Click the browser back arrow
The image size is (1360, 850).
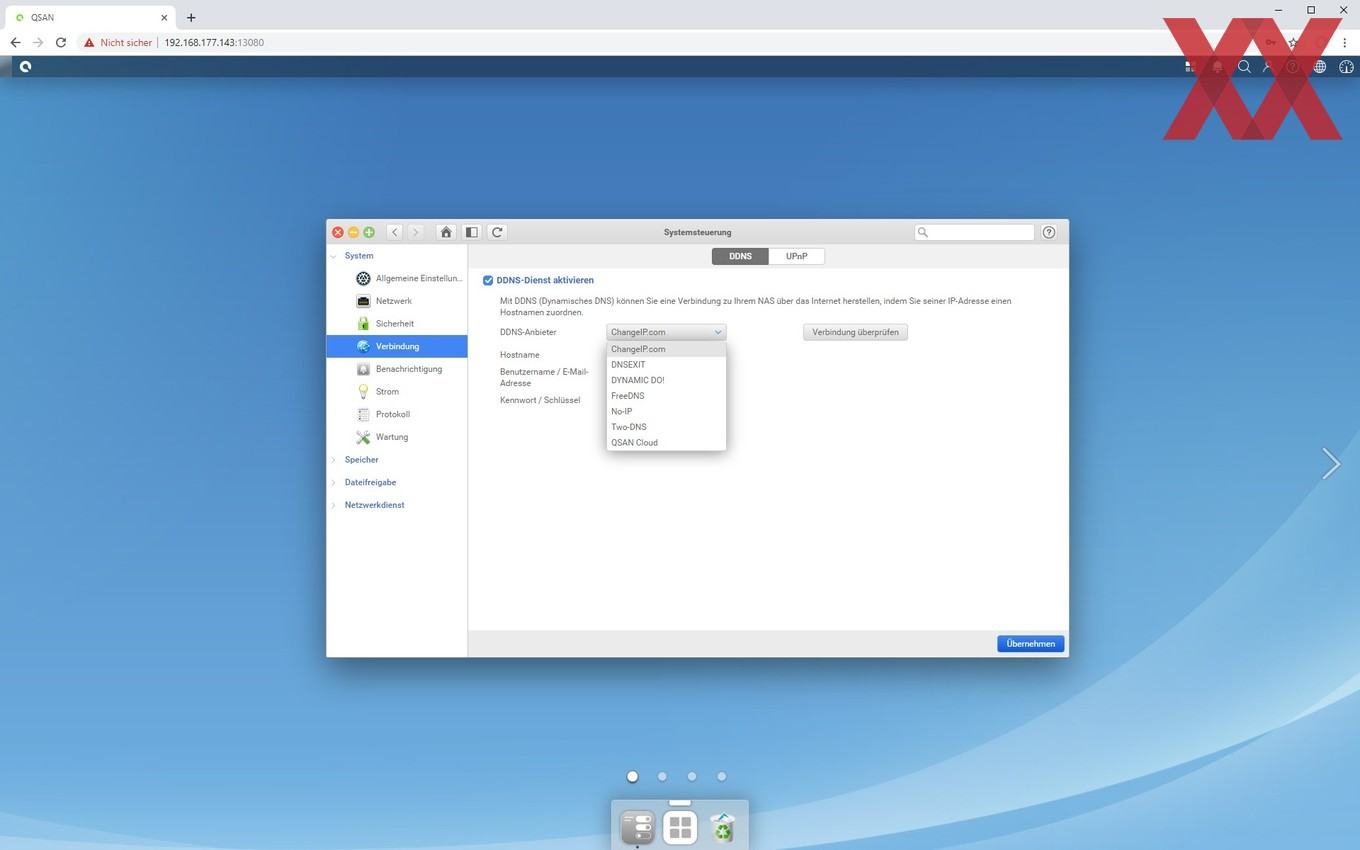point(15,43)
